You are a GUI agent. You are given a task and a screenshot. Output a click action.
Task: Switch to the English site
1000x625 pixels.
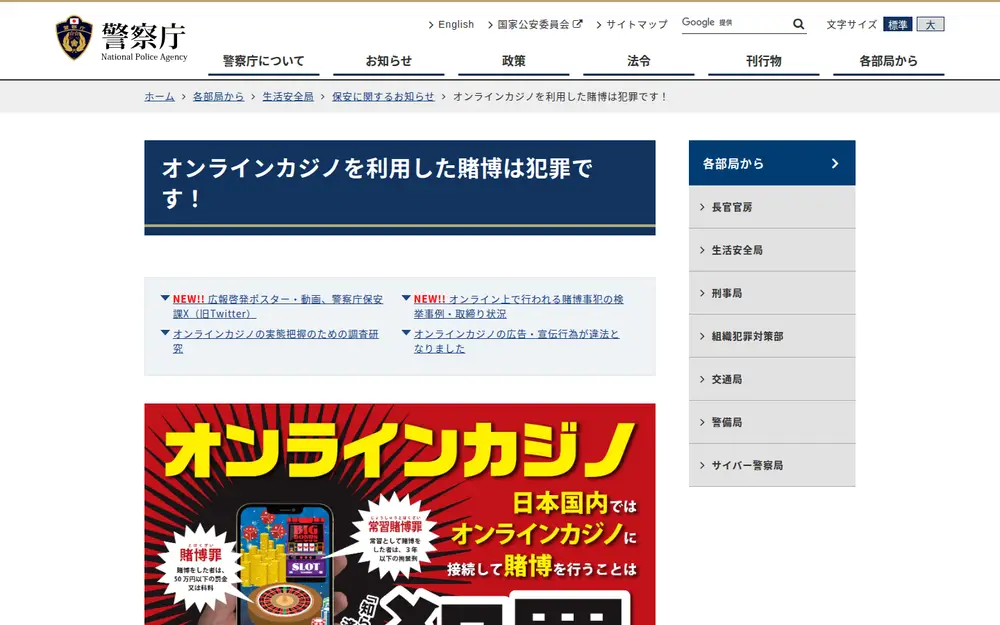pyautogui.click(x=455, y=24)
